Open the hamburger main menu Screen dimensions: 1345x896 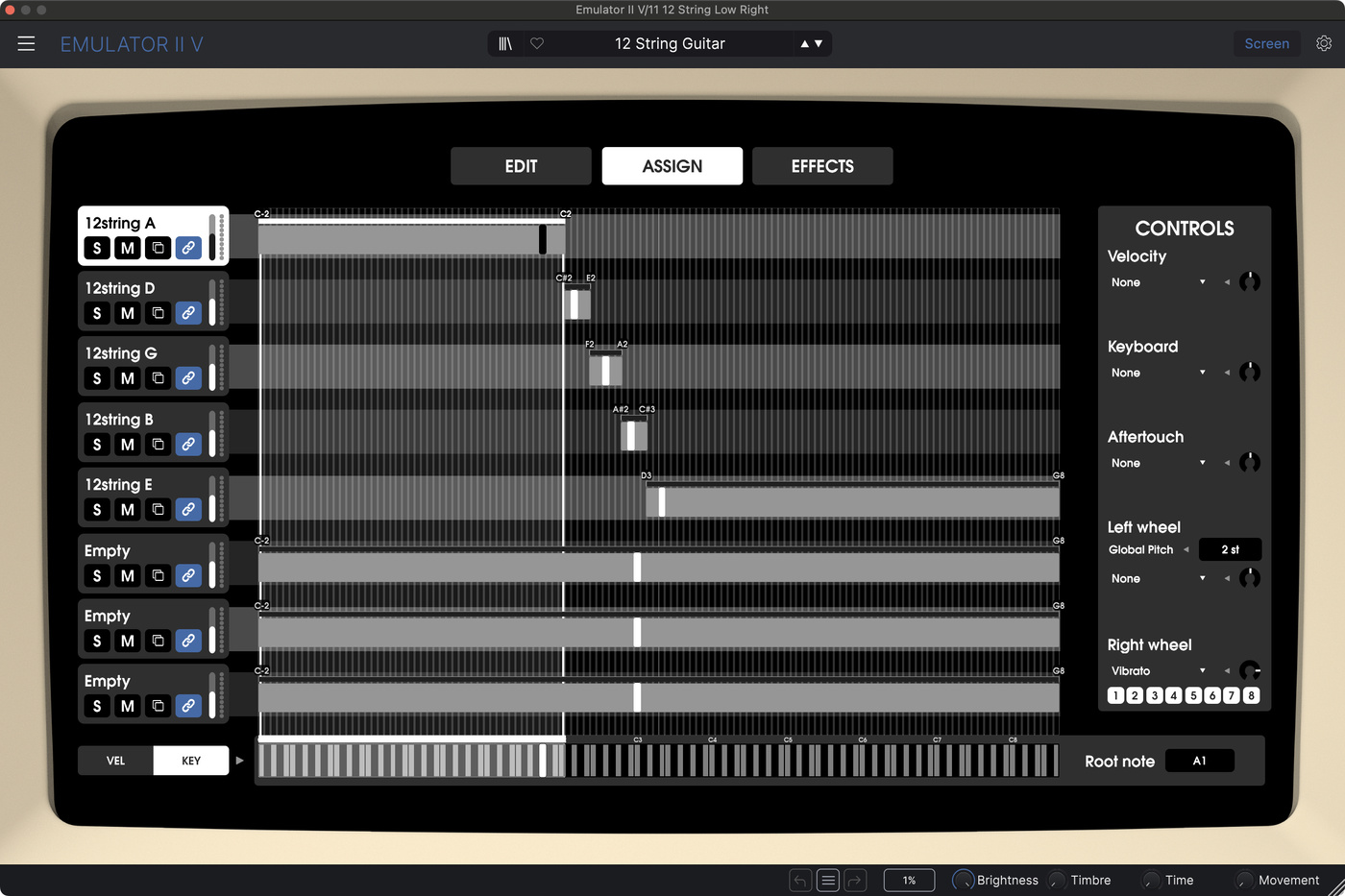point(26,44)
